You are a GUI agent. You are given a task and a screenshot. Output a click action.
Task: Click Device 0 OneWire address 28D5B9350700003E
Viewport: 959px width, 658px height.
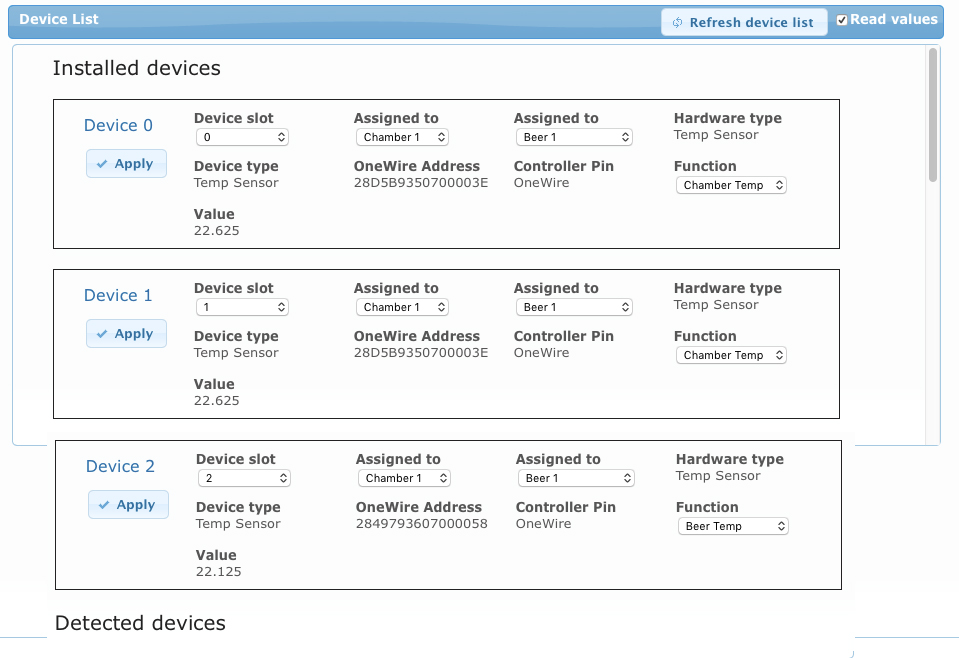421,183
